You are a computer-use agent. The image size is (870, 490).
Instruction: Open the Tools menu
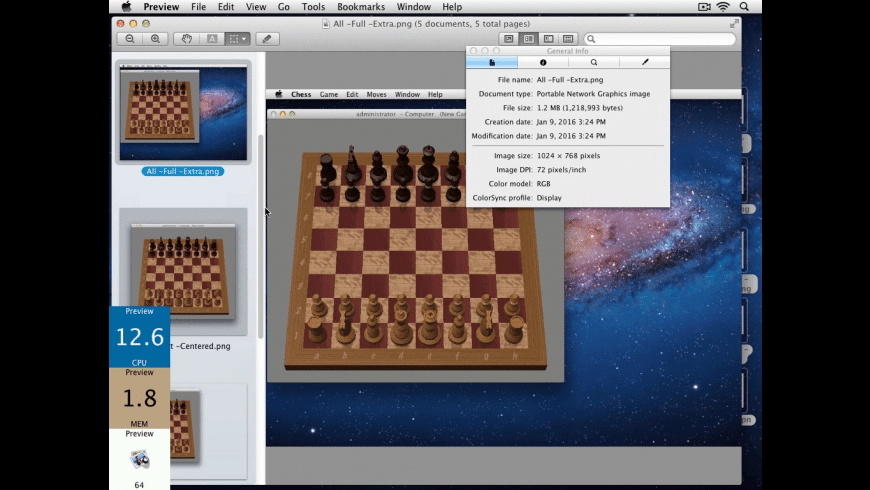[x=313, y=7]
